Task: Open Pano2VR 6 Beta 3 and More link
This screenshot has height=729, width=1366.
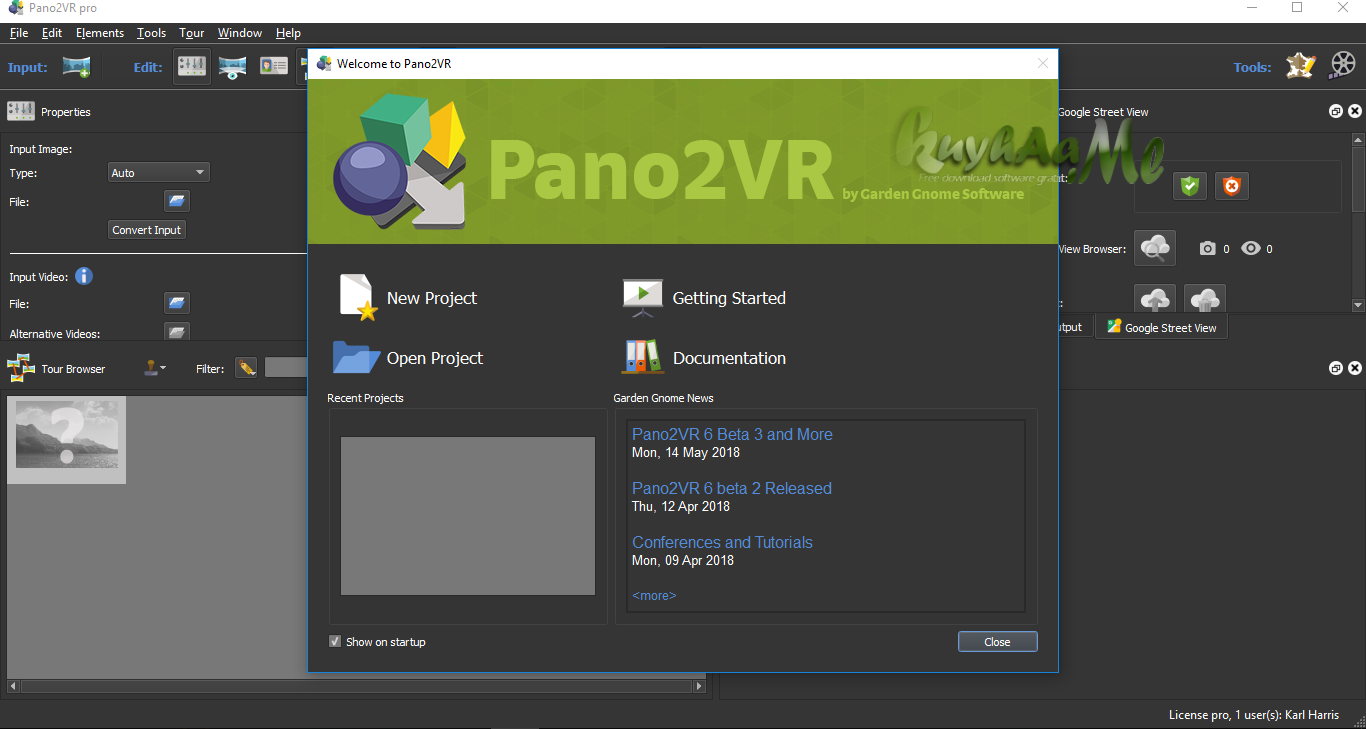Action: (732, 434)
